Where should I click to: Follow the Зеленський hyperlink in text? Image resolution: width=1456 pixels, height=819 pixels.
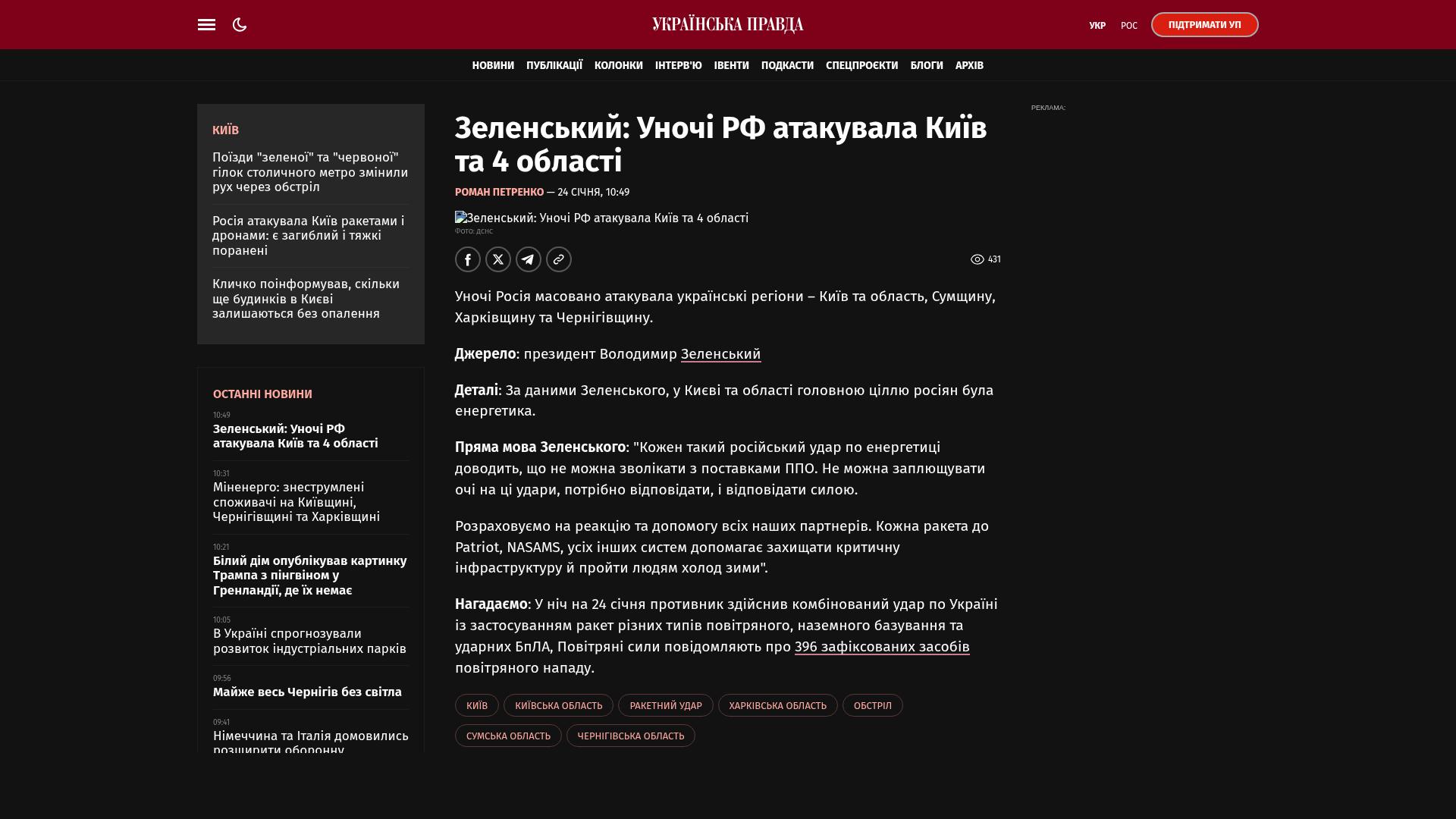[720, 354]
